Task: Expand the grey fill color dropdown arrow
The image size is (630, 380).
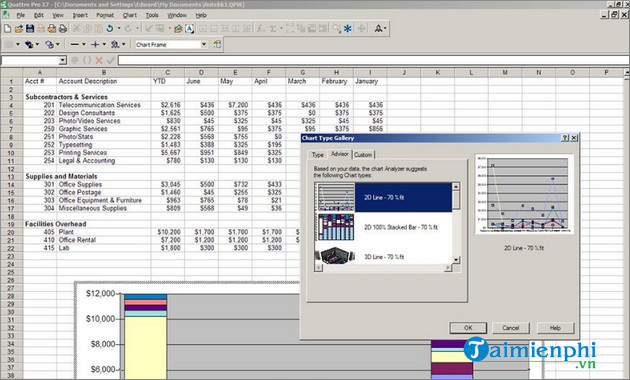Action: (x=18, y=44)
